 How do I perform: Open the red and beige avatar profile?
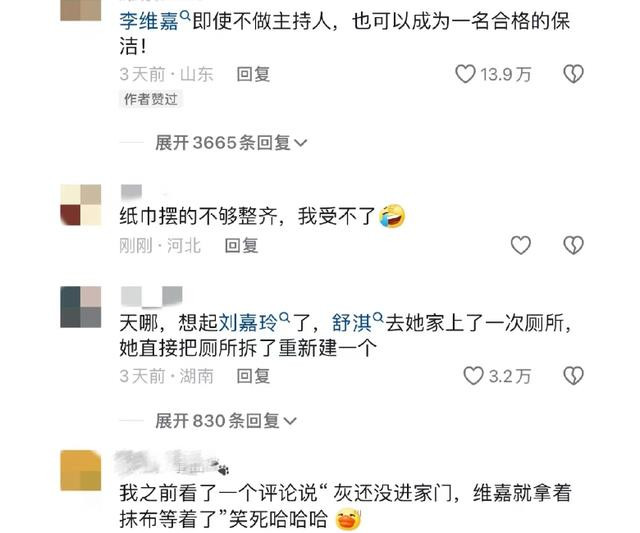81,205
